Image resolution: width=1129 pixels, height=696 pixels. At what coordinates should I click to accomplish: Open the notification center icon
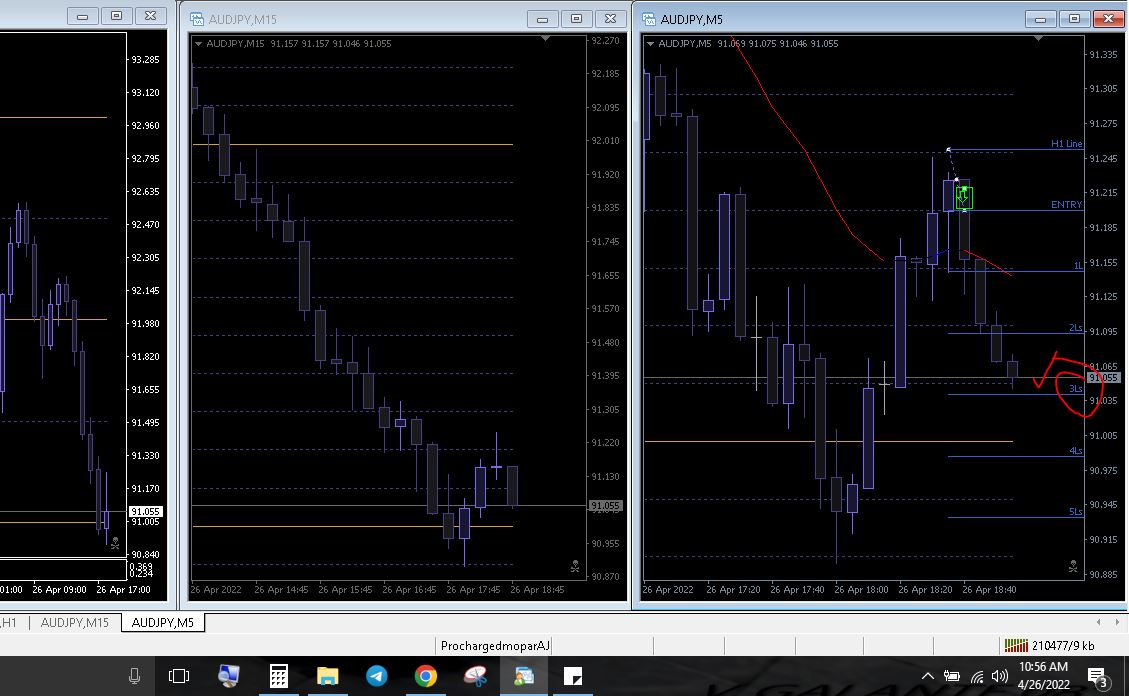1097,677
